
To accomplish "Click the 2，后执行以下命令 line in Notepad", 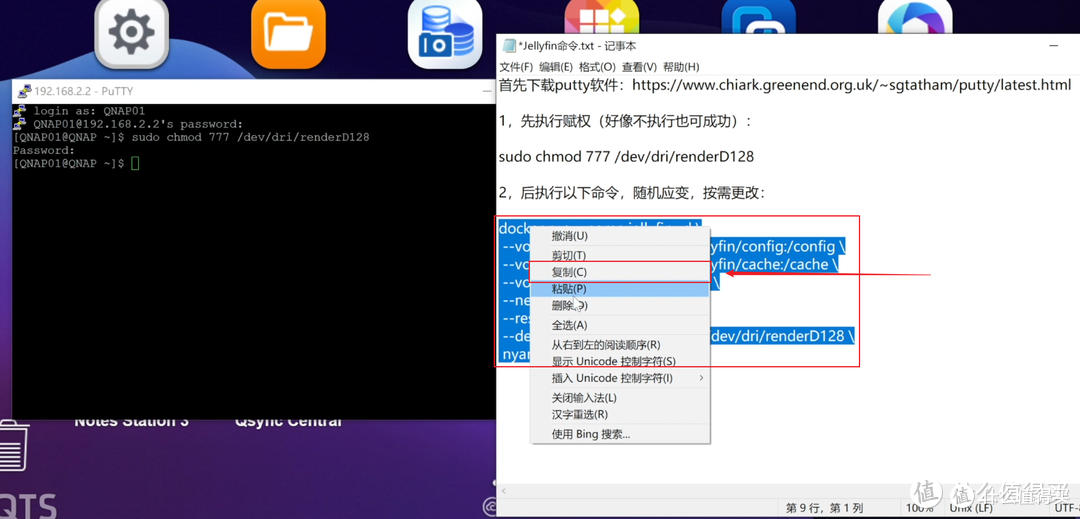I will 632,193.
